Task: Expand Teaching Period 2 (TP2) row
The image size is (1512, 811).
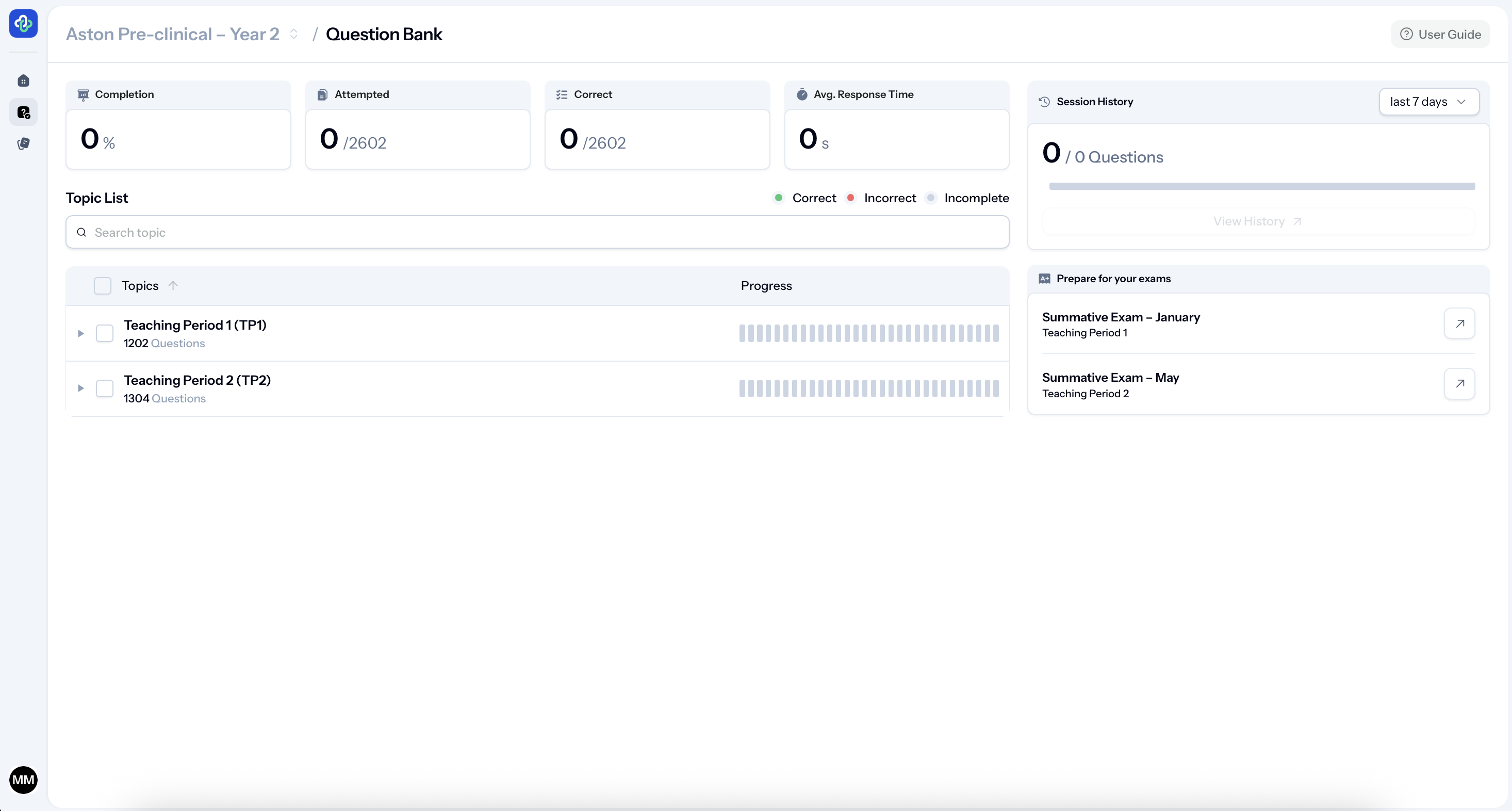Action: point(81,388)
